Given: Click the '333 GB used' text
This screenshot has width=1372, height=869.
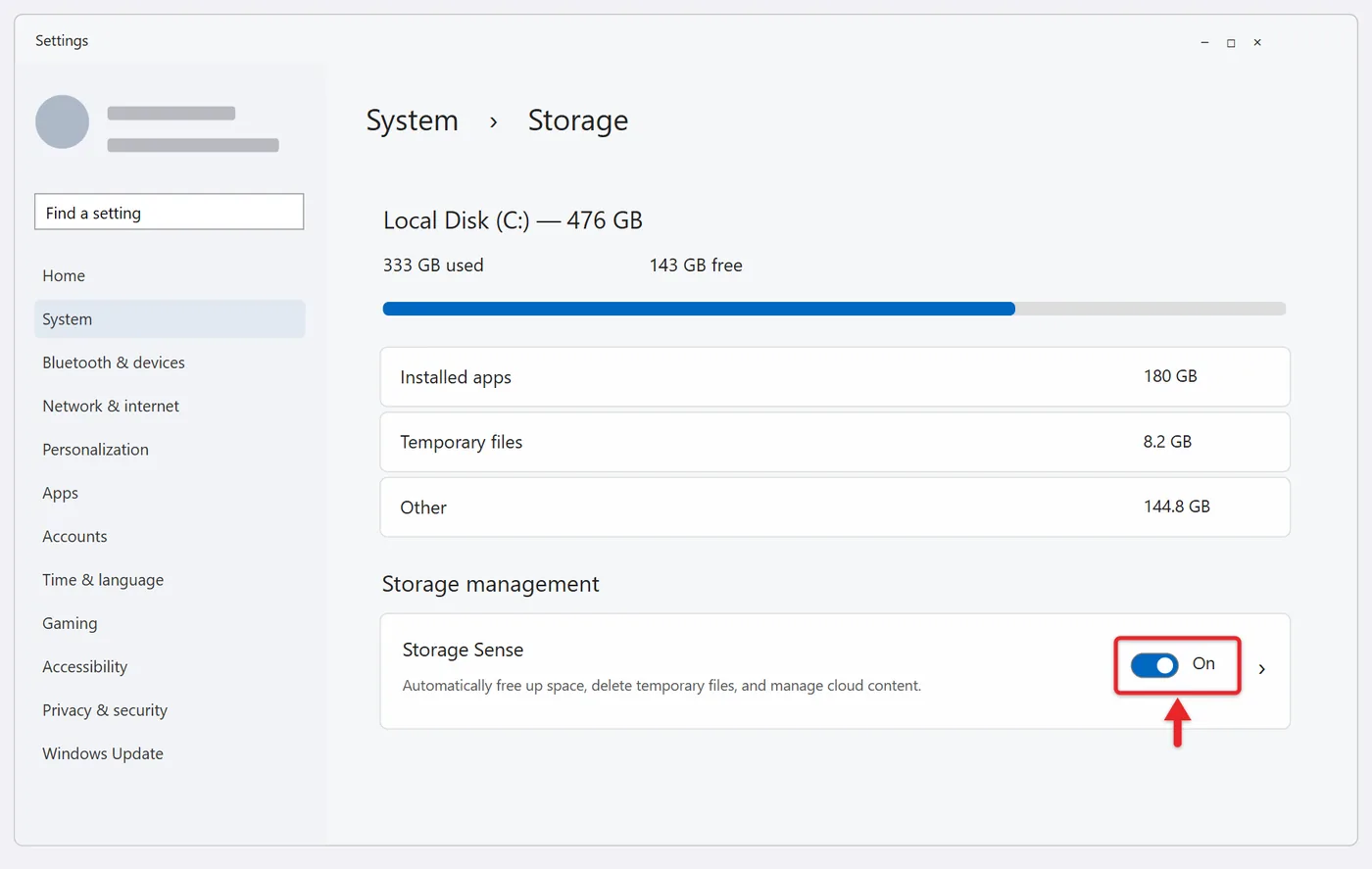Looking at the screenshot, I should click(x=433, y=266).
